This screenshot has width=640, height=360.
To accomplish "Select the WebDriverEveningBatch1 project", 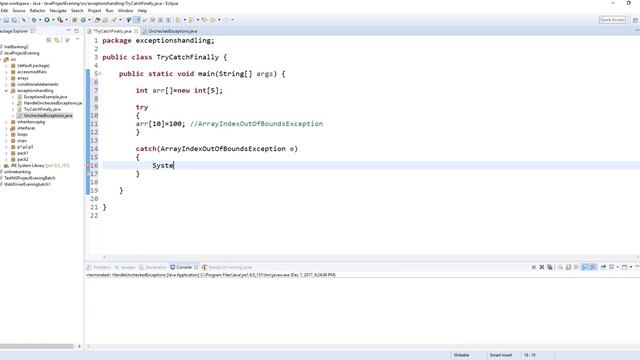I will (x=27, y=184).
